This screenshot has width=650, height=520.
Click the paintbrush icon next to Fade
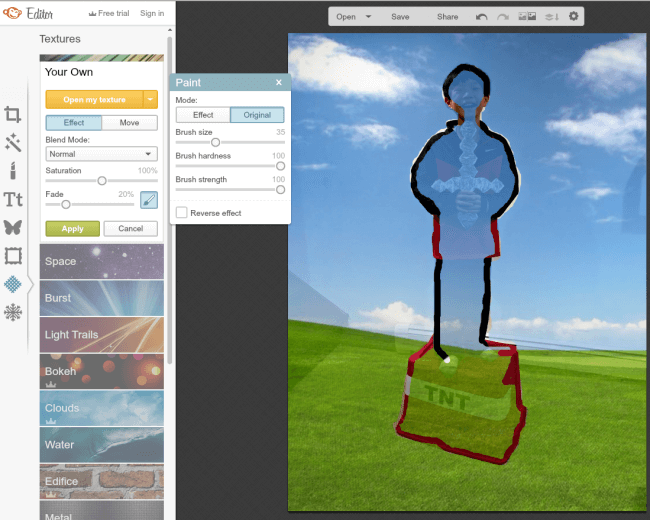(x=149, y=200)
